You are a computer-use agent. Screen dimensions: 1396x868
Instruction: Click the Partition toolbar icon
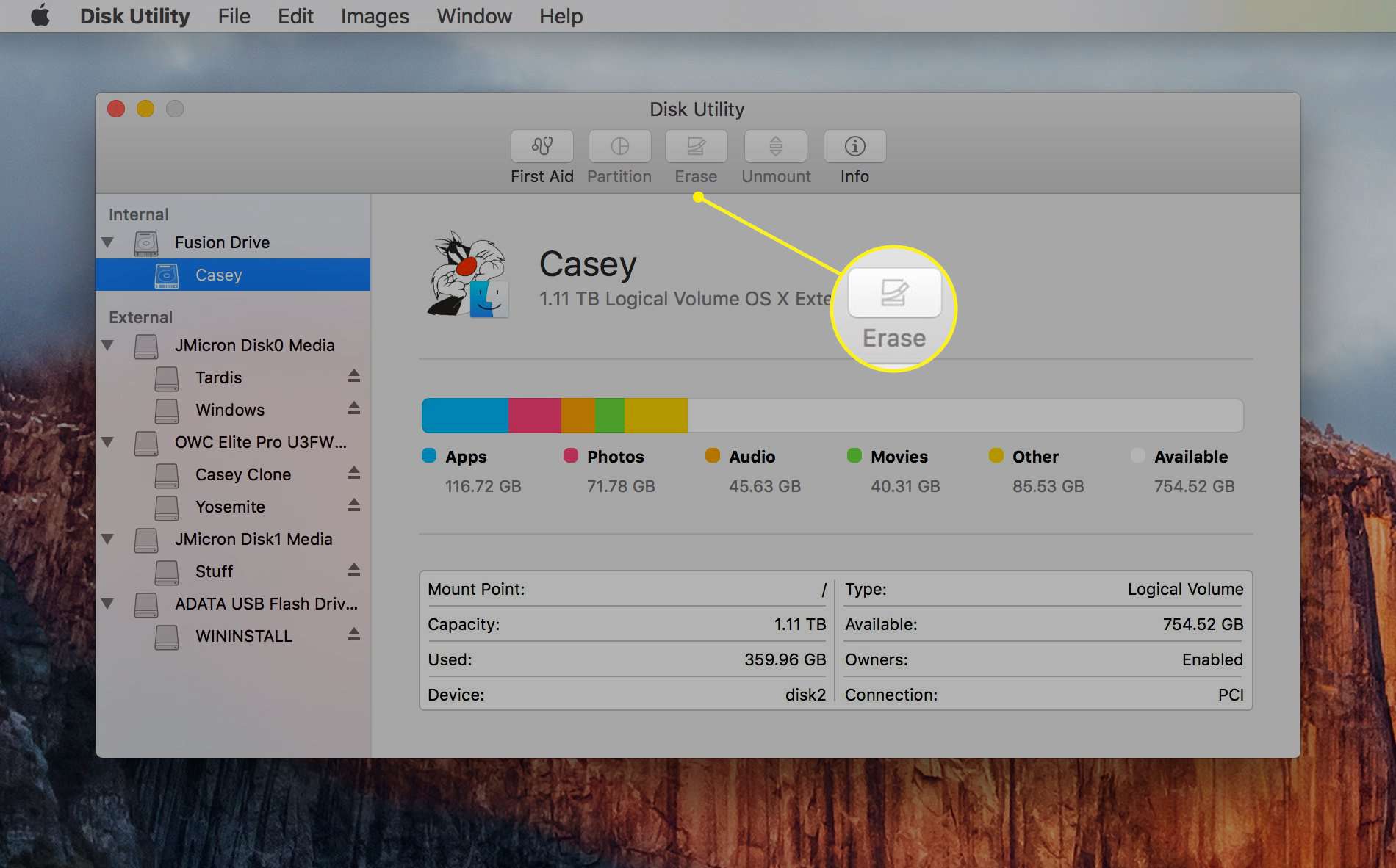619,146
